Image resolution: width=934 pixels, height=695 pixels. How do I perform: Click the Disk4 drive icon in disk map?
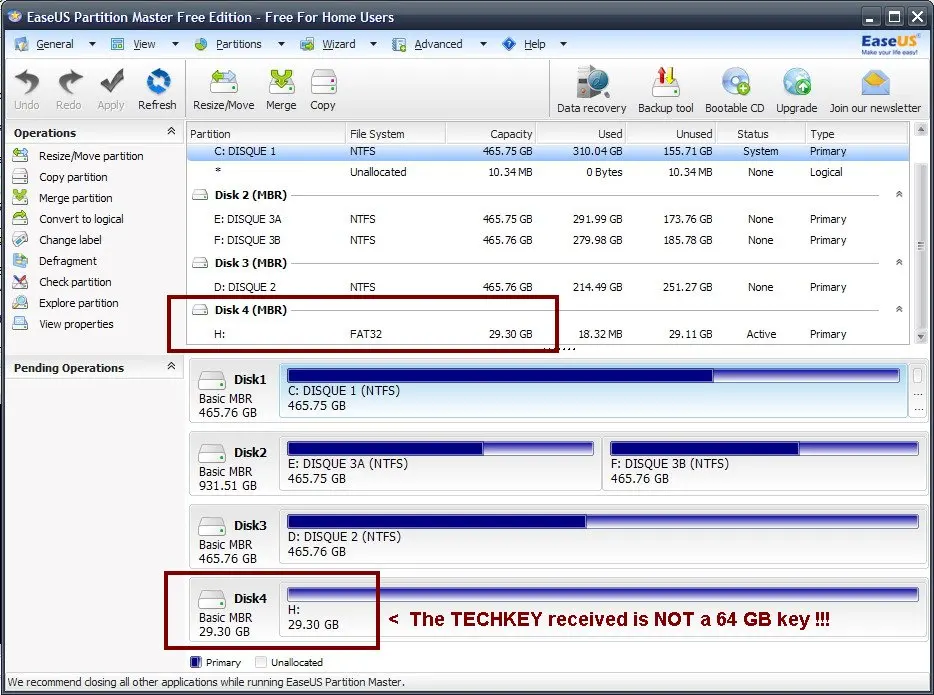click(212, 599)
